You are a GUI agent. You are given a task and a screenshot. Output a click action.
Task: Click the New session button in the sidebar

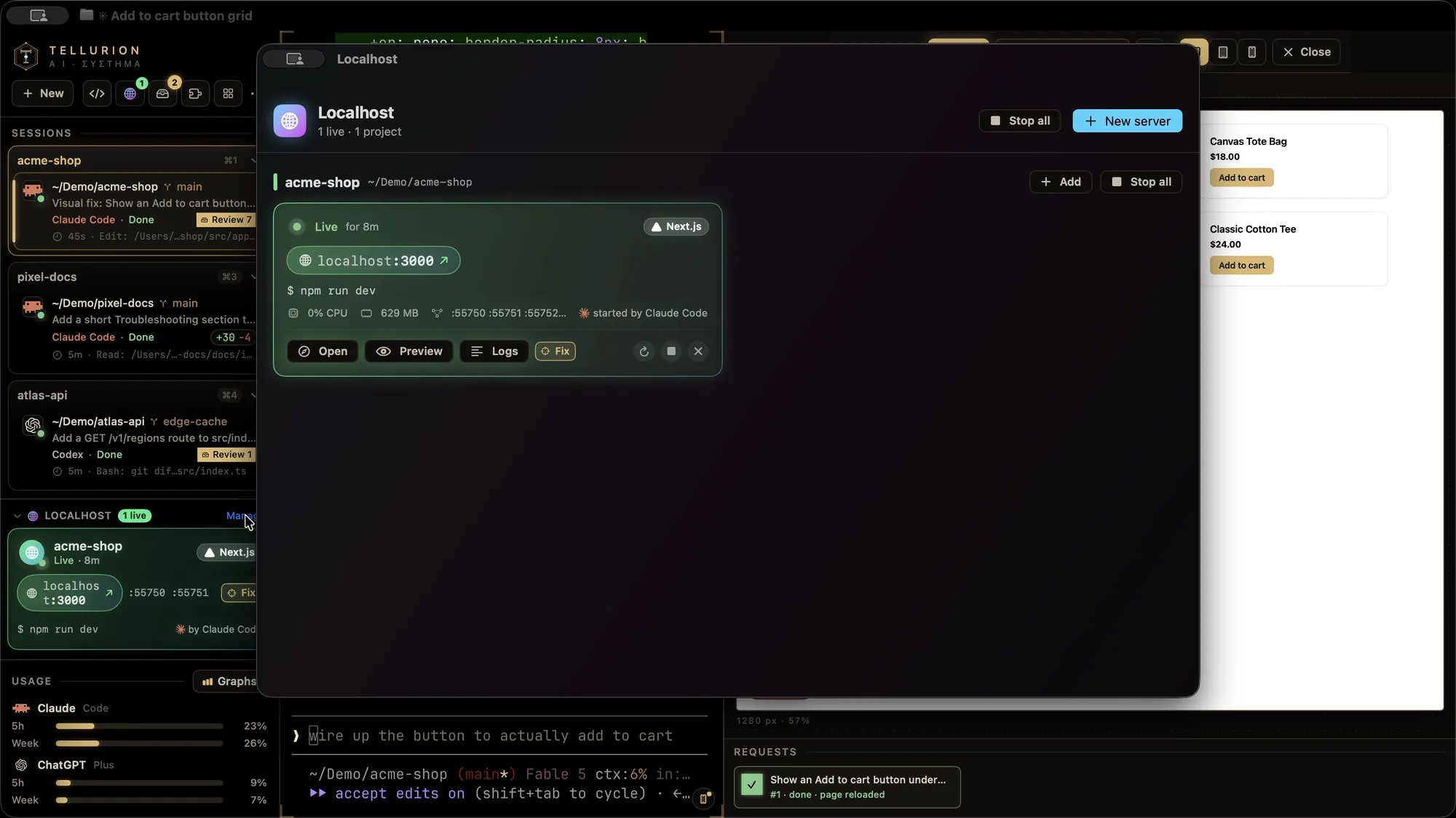[x=43, y=94]
